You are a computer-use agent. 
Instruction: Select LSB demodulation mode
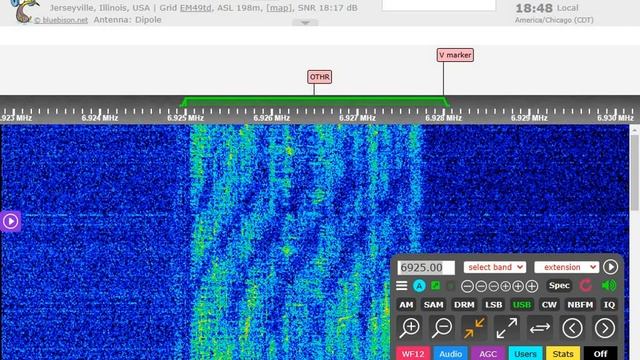[x=493, y=304]
